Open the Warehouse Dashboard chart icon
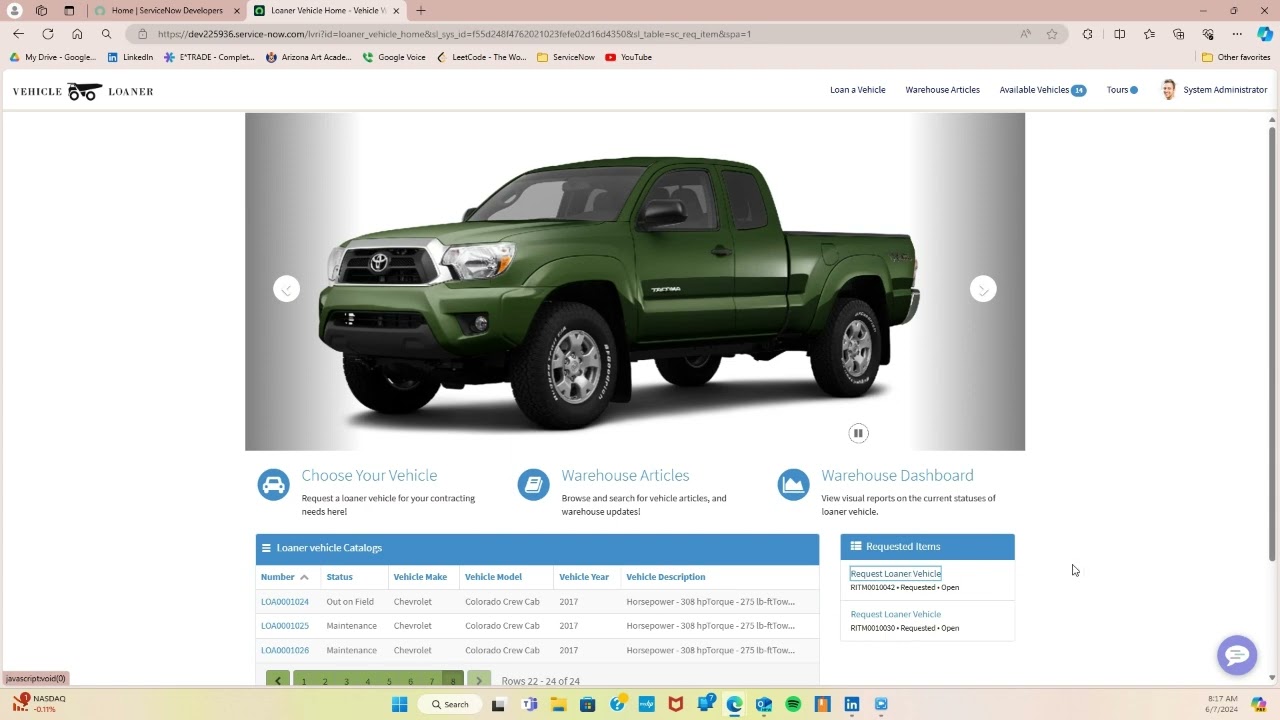Viewport: 1280px width, 720px height. click(793, 485)
